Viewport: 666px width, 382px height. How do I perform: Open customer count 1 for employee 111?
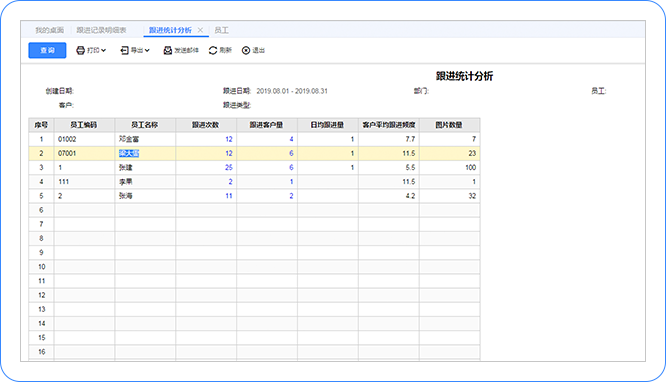(291, 181)
